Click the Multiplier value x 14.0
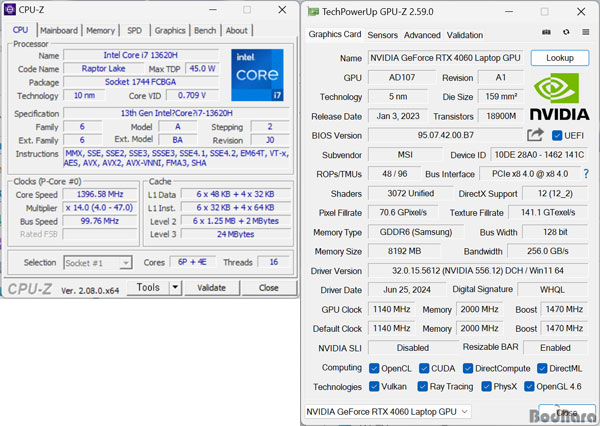The width and height of the screenshot is (600, 426). [x=100, y=208]
